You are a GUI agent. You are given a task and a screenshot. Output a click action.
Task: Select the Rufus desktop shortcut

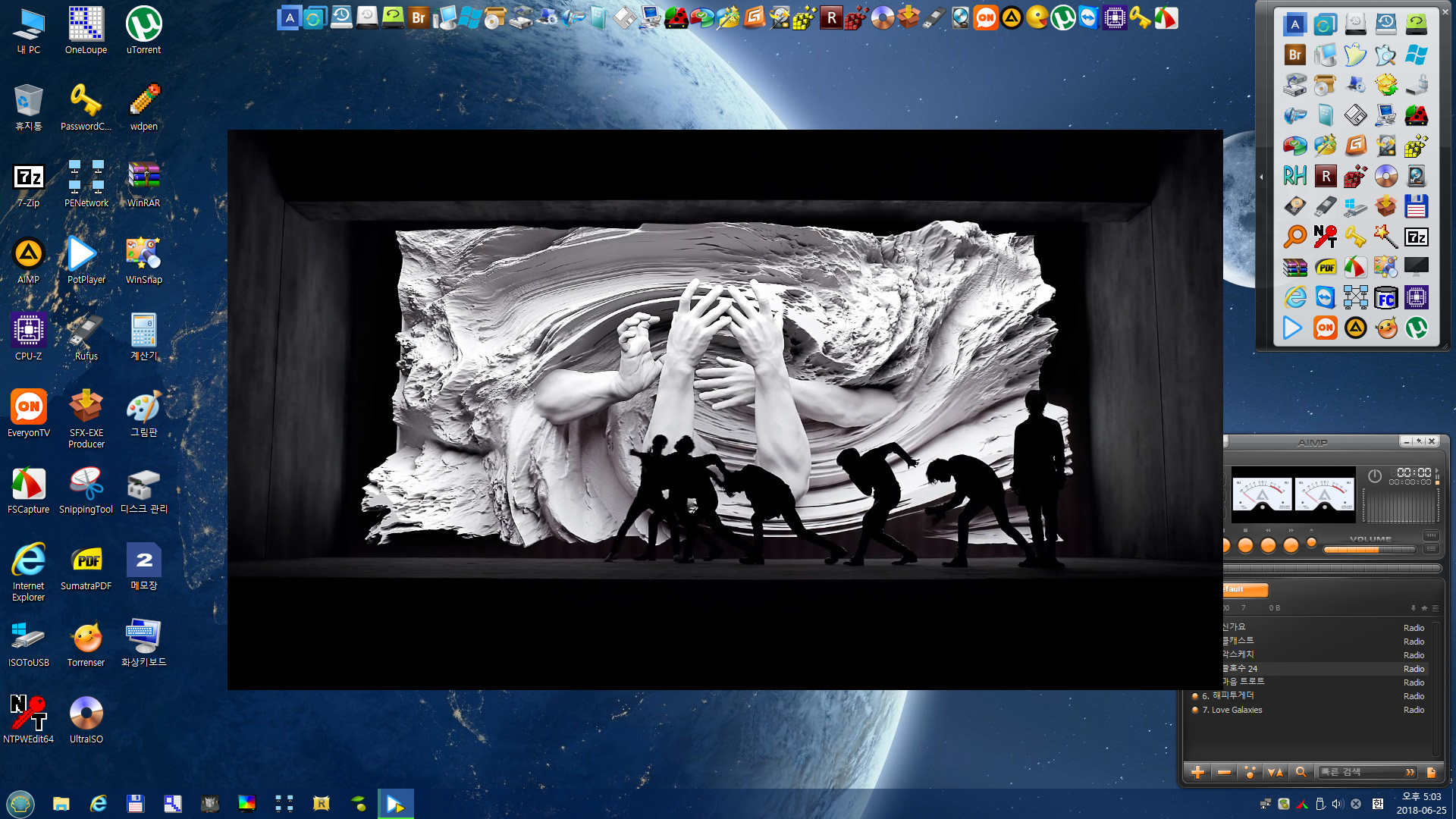tap(86, 337)
